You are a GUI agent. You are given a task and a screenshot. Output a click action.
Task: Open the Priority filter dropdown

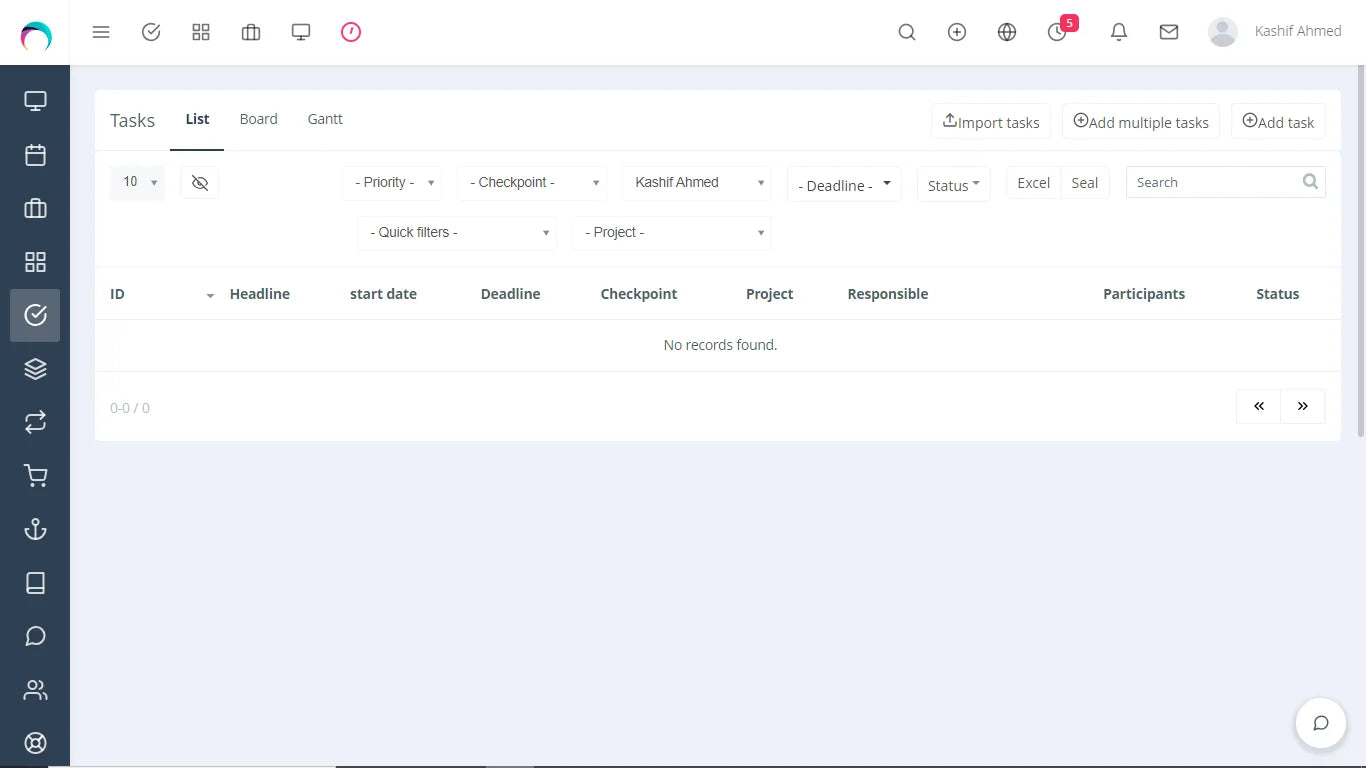(x=392, y=182)
